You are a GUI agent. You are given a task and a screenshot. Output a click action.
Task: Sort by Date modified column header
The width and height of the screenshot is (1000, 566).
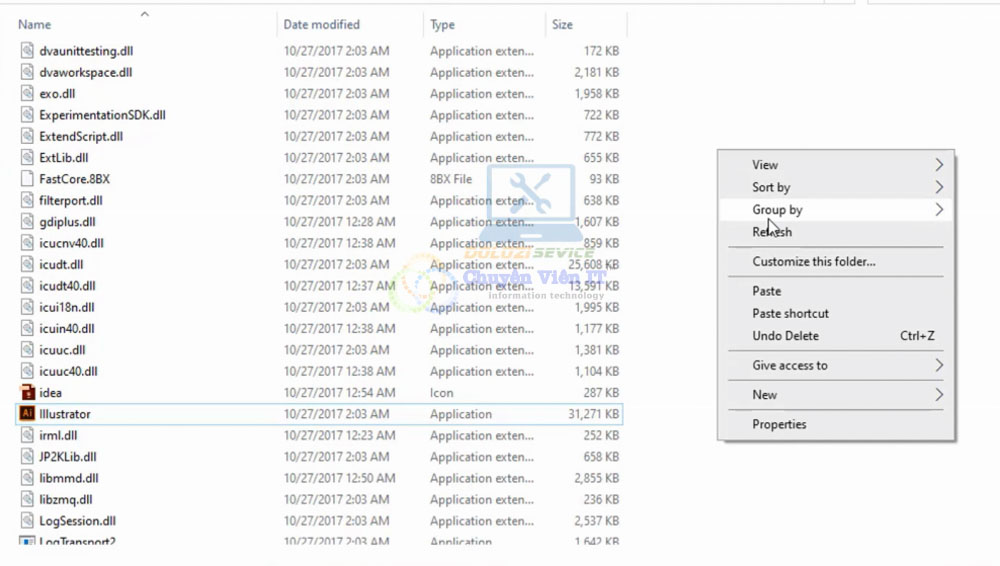pyautogui.click(x=321, y=25)
